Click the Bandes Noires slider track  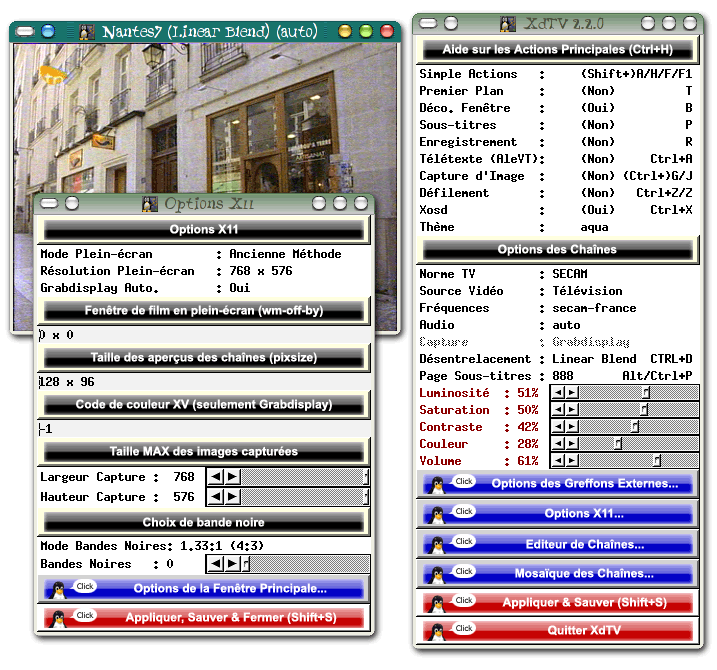click(x=305, y=564)
